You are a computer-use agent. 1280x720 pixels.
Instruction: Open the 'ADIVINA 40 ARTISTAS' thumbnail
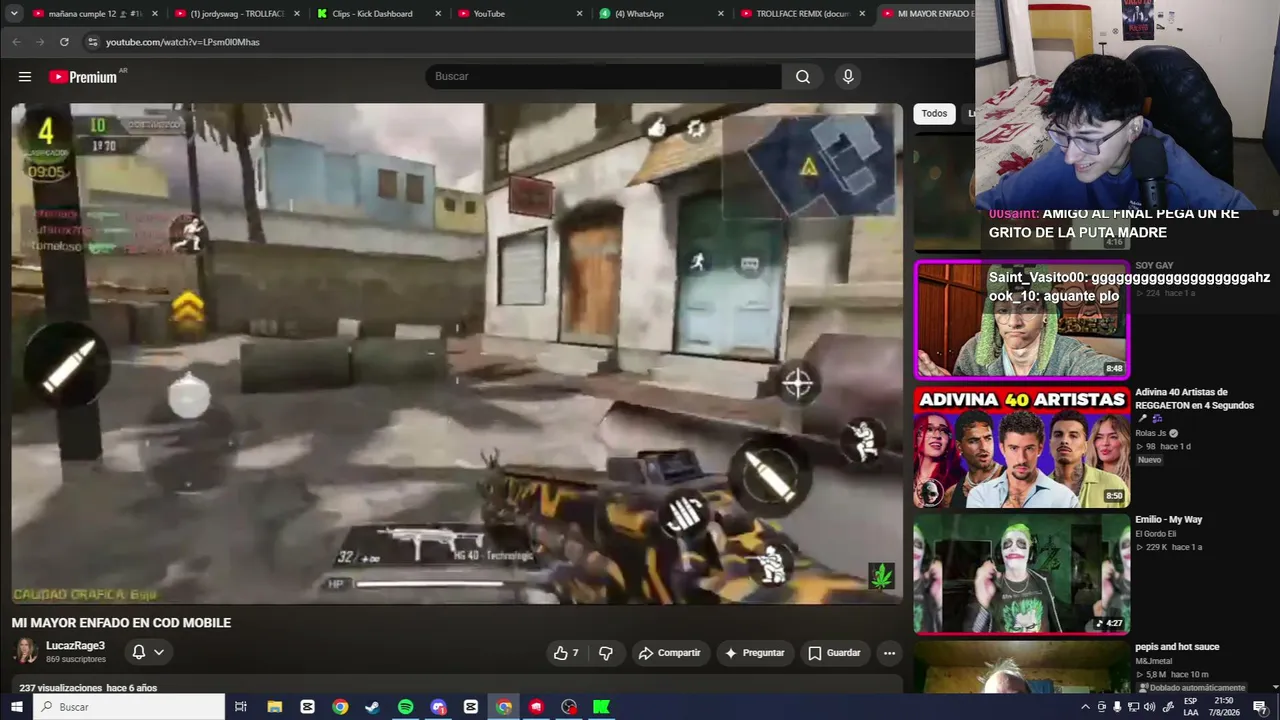[1022, 448]
